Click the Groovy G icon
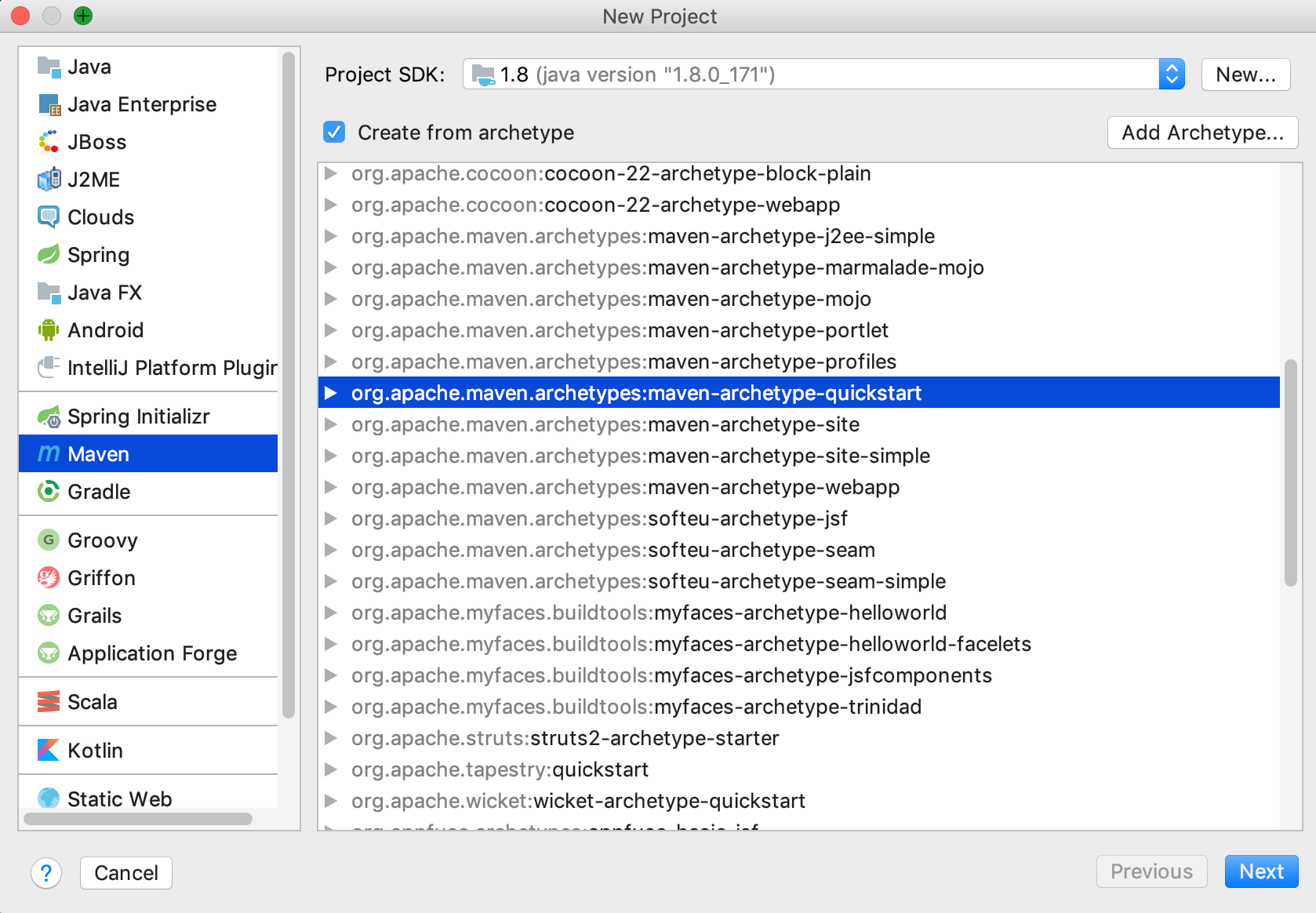The width and height of the screenshot is (1316, 913). click(x=49, y=540)
